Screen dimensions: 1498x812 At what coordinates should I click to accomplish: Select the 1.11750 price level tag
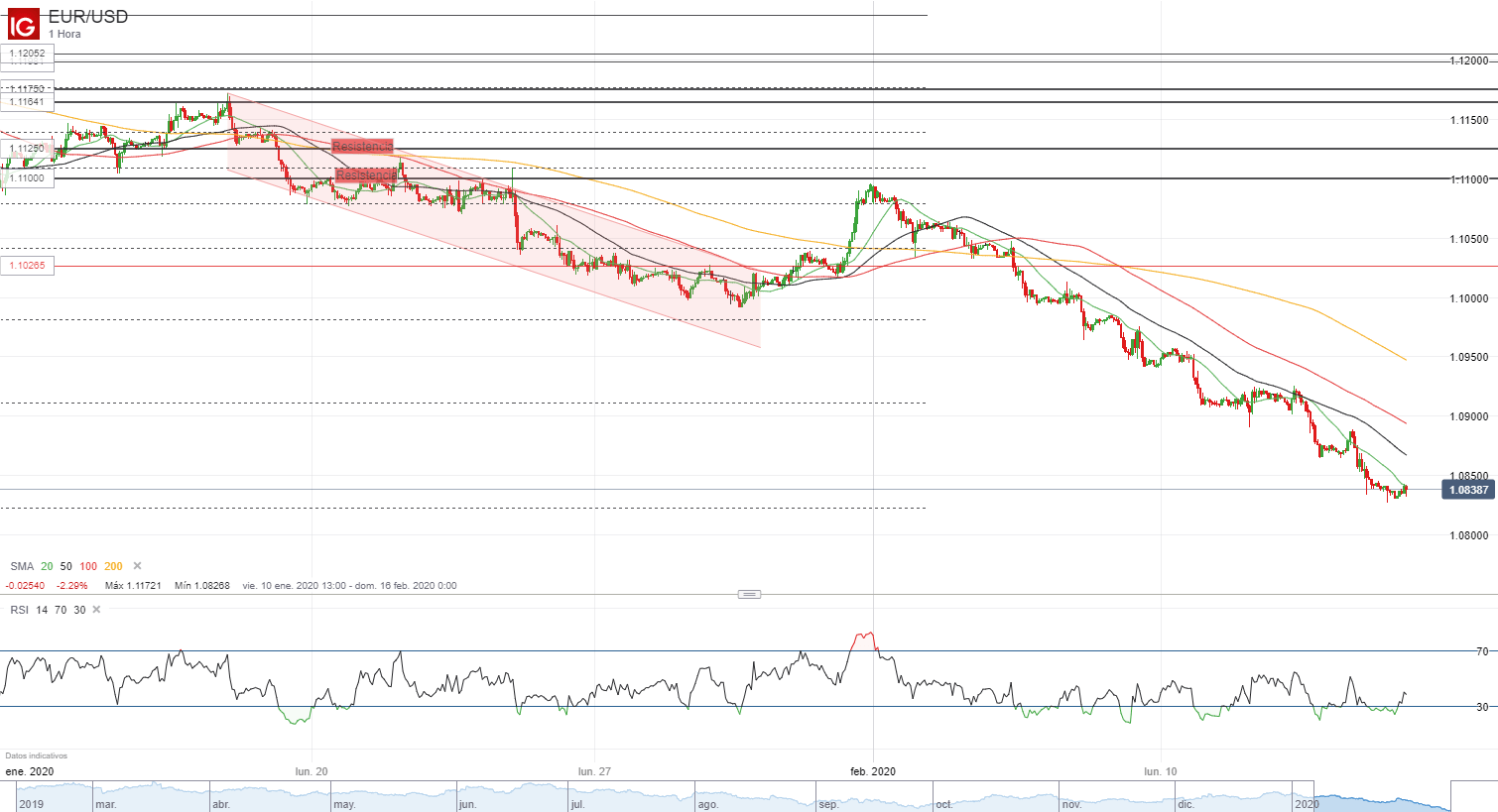tap(28, 88)
